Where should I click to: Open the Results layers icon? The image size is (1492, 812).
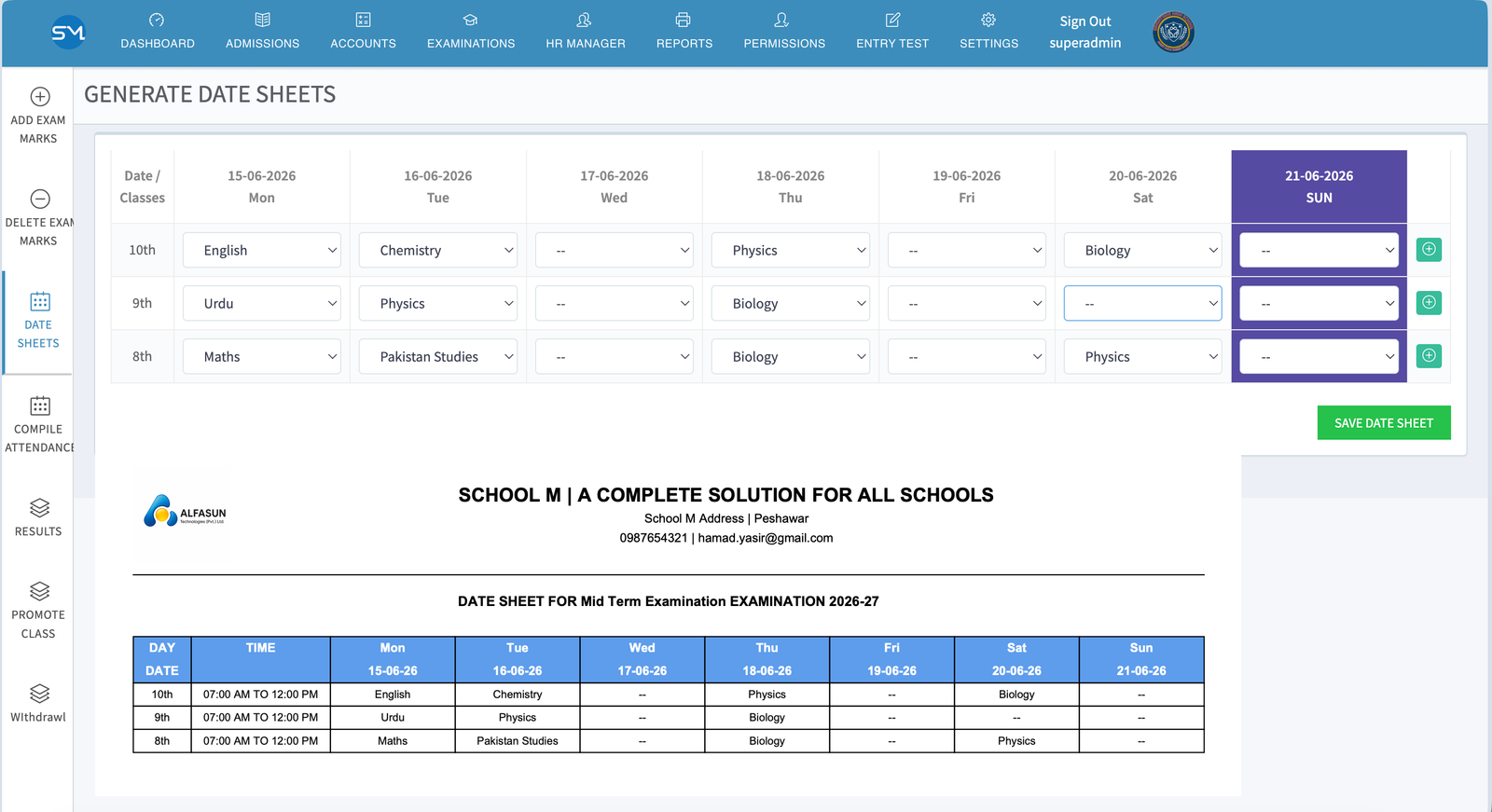pos(39,508)
